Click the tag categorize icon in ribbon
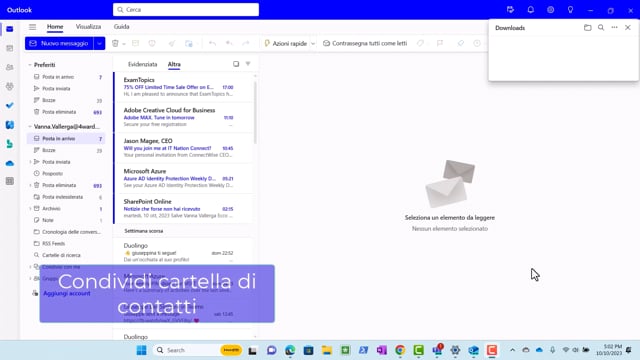640x360 pixels. (x=420, y=43)
